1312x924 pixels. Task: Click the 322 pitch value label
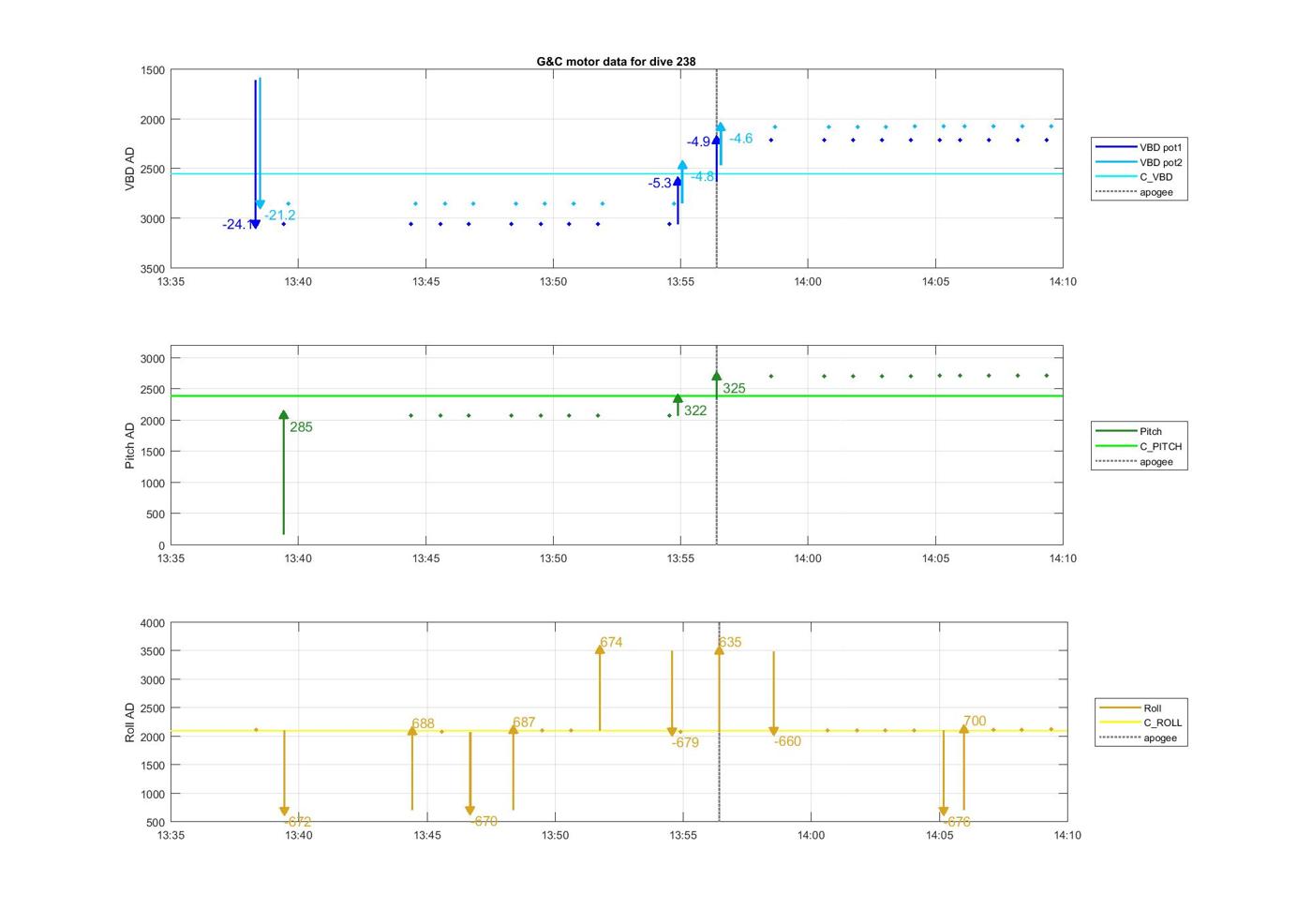pyautogui.click(x=695, y=411)
